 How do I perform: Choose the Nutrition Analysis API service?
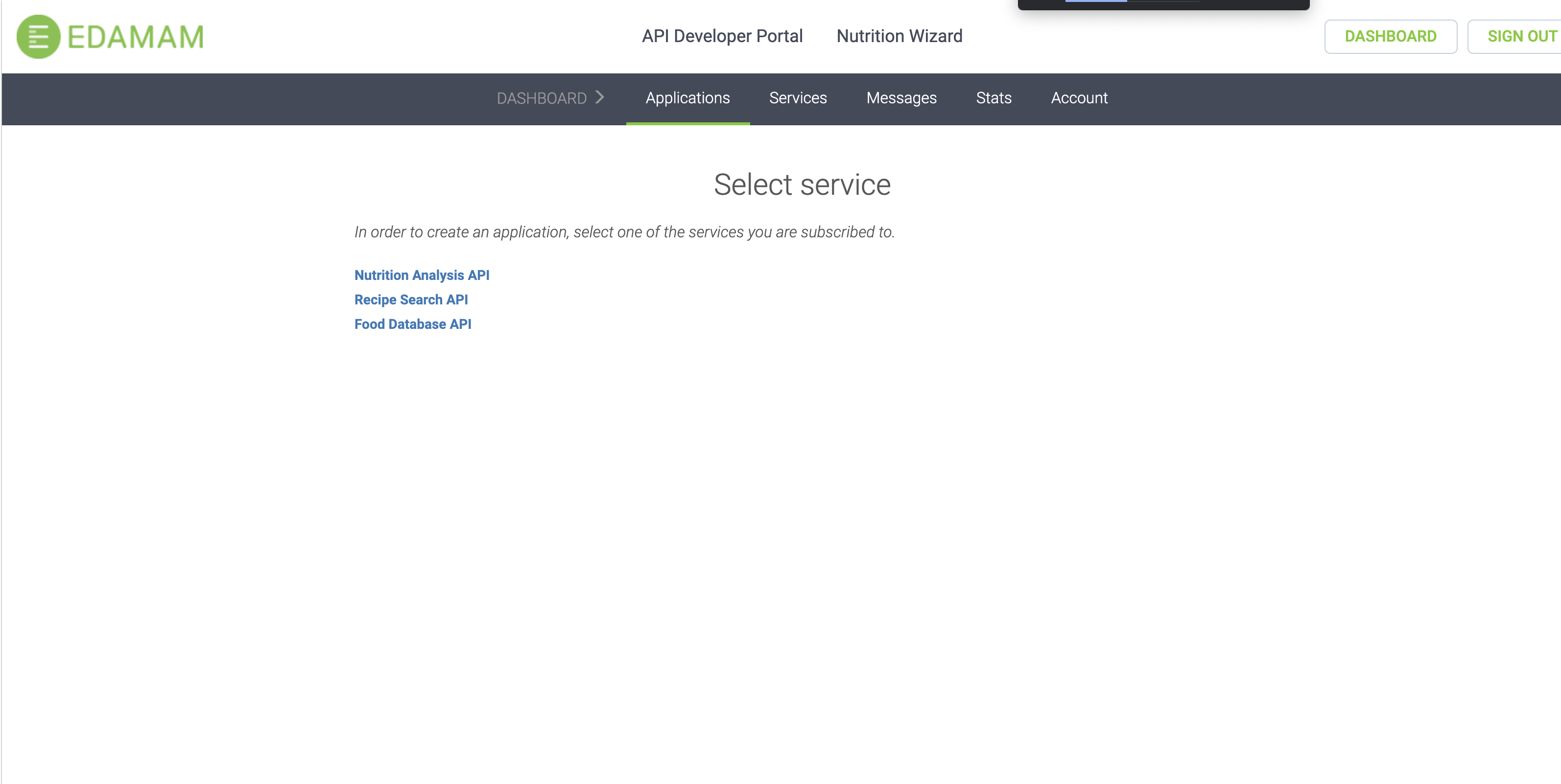tap(421, 275)
